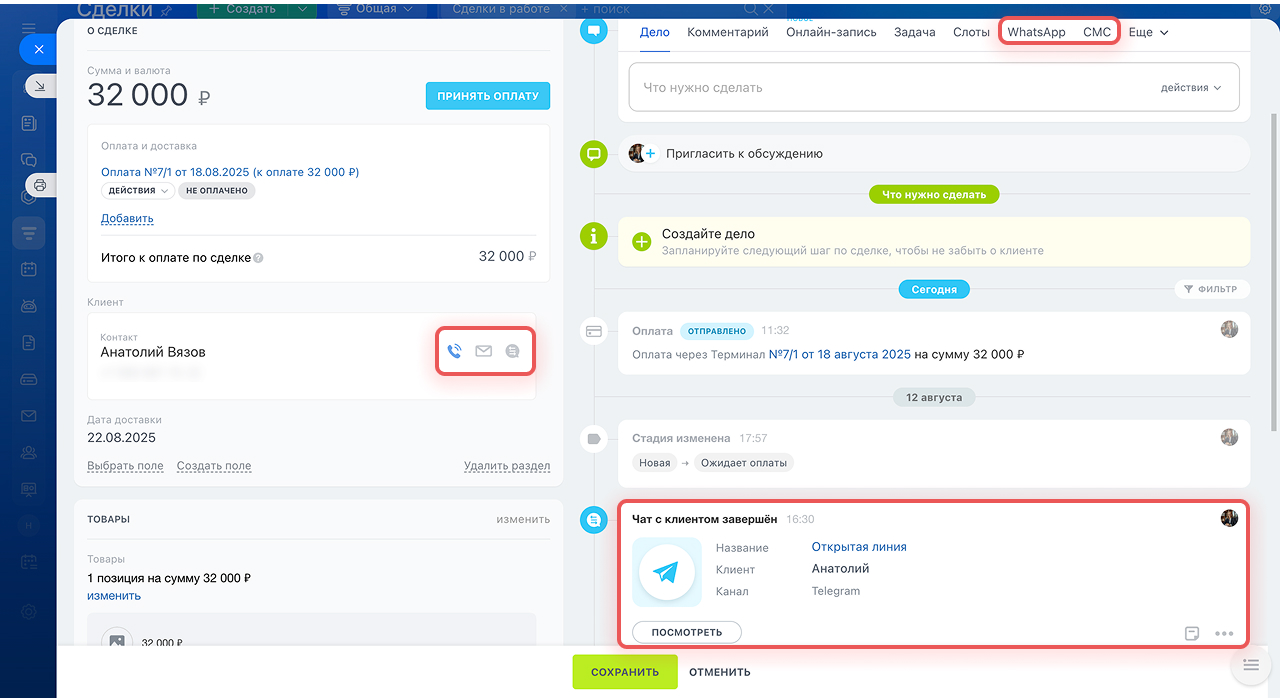Open the Фильтр button in the timeline
The height and width of the screenshot is (698, 1280).
tap(1210, 289)
